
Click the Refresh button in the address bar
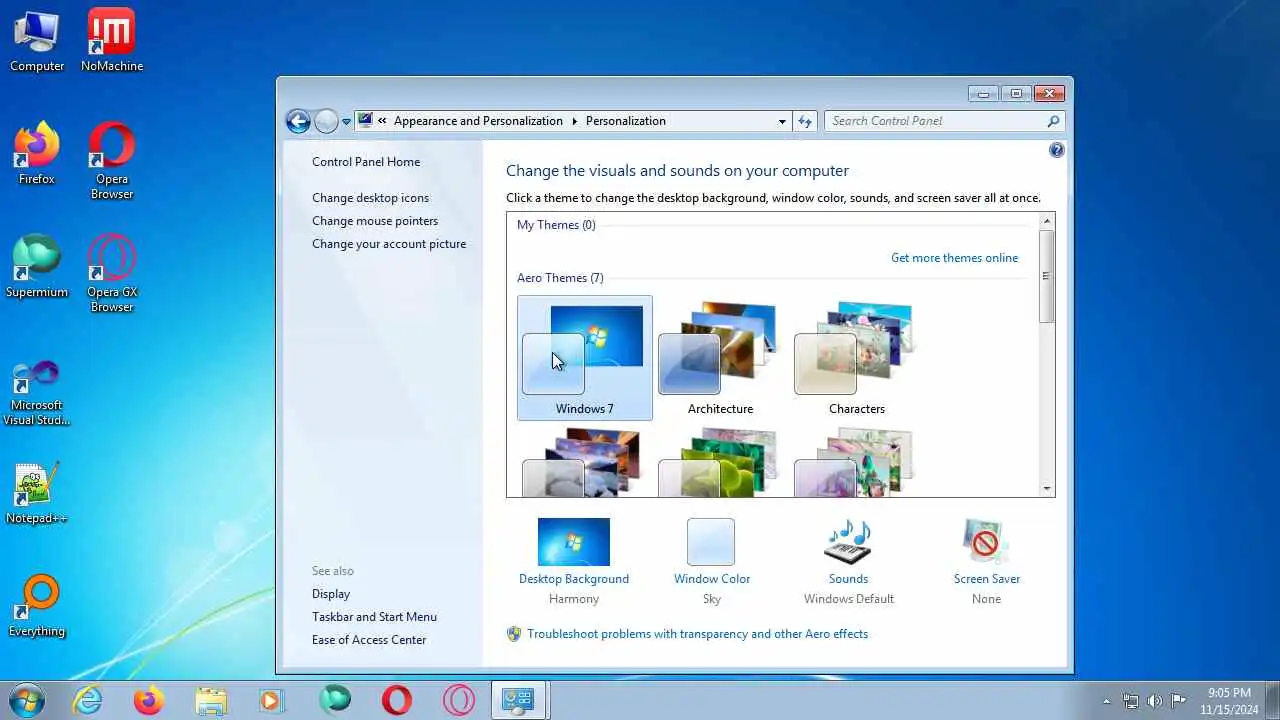click(805, 121)
